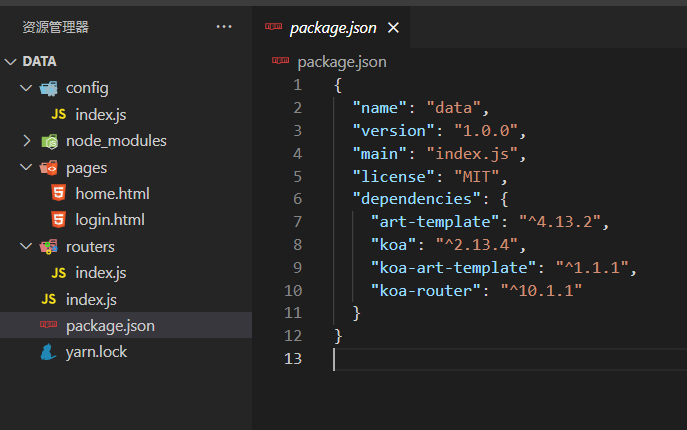687x430 pixels.
Task: Click the HTML5 icon beside login.html
Action: point(58,220)
